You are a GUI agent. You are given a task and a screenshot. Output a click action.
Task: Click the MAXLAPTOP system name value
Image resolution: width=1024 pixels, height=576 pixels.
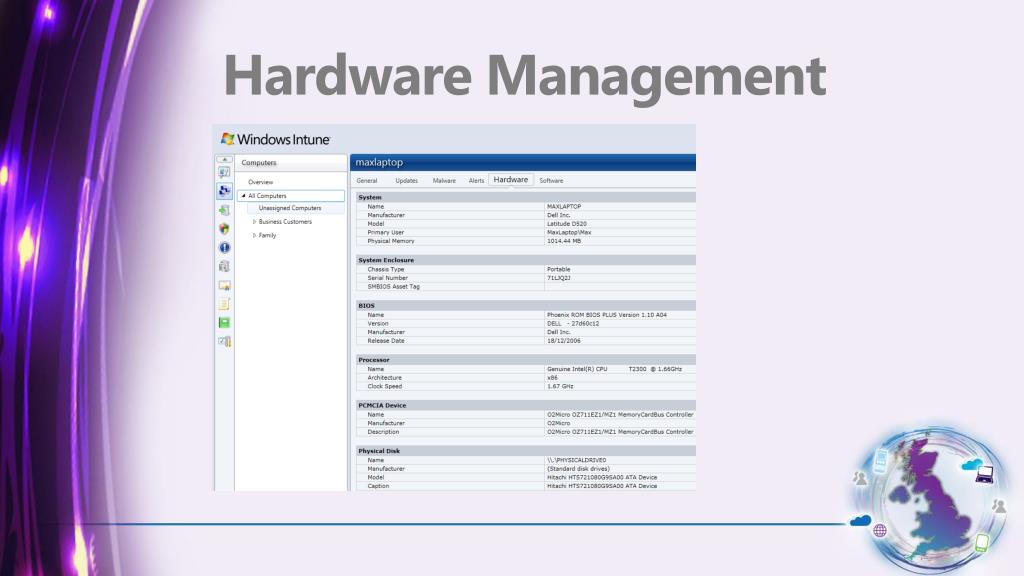pyautogui.click(x=564, y=206)
